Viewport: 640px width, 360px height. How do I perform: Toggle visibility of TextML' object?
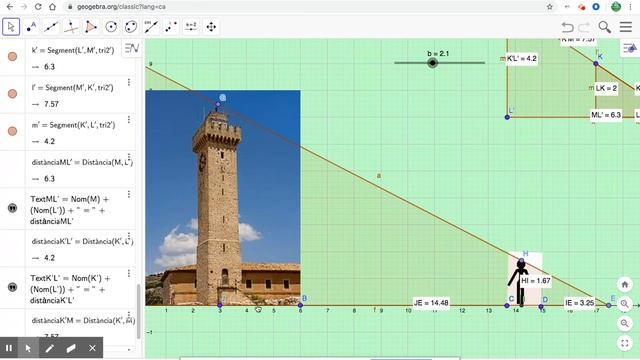point(13,208)
